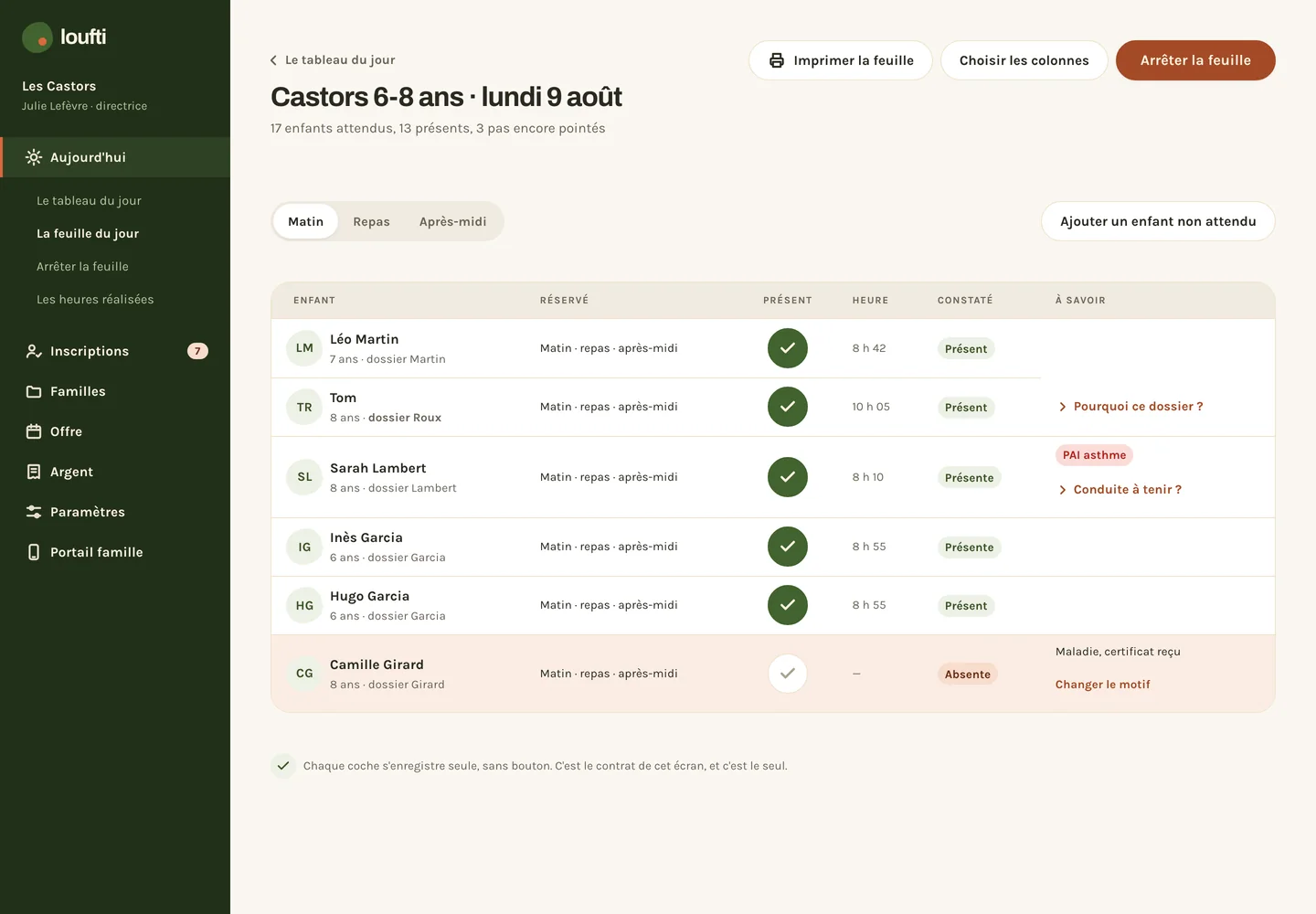Image resolution: width=1316 pixels, height=914 pixels.
Task: Click the phone icon next to Portail famille
Action: pos(34,552)
